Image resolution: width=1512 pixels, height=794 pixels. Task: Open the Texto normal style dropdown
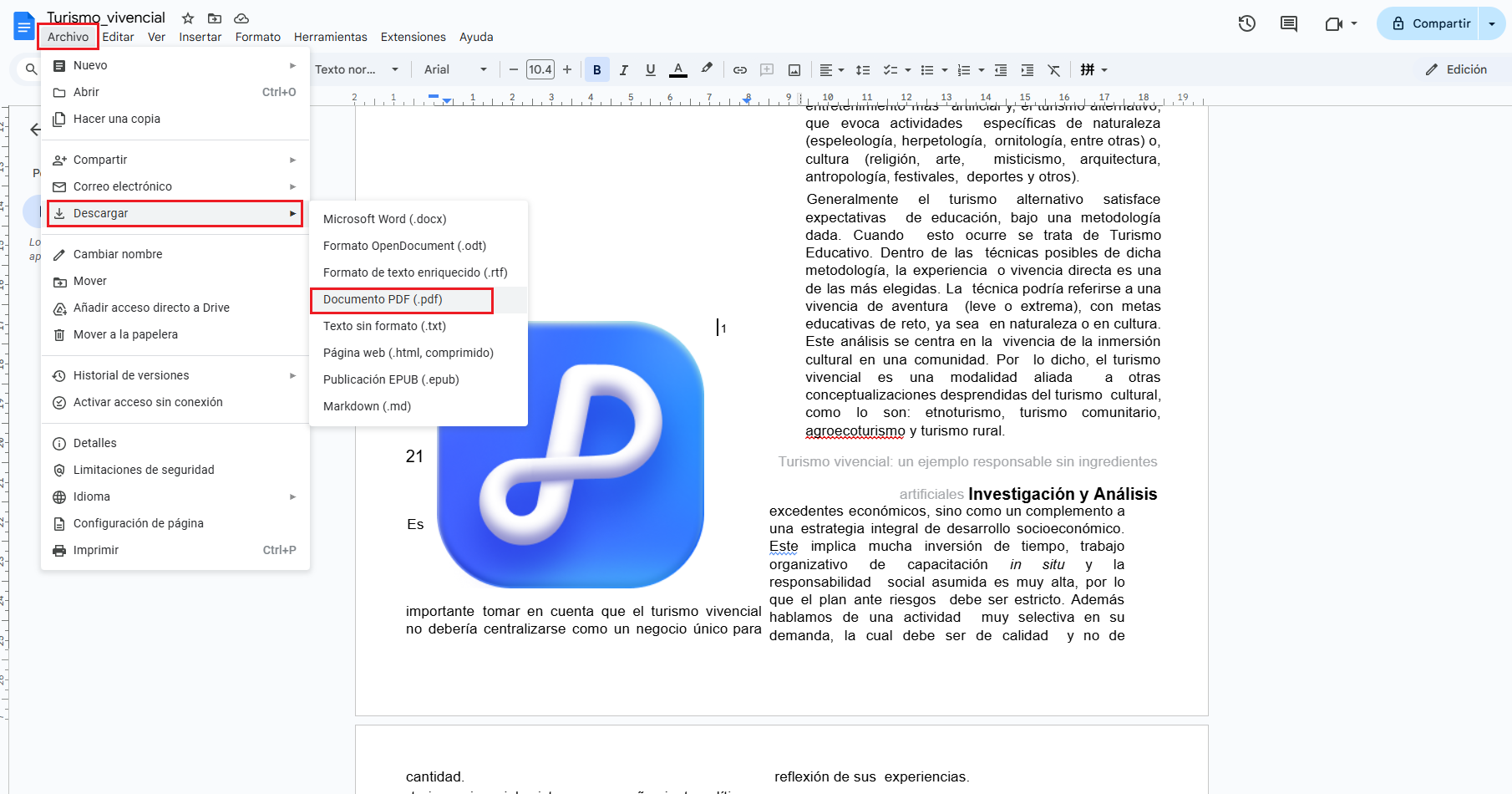(357, 70)
